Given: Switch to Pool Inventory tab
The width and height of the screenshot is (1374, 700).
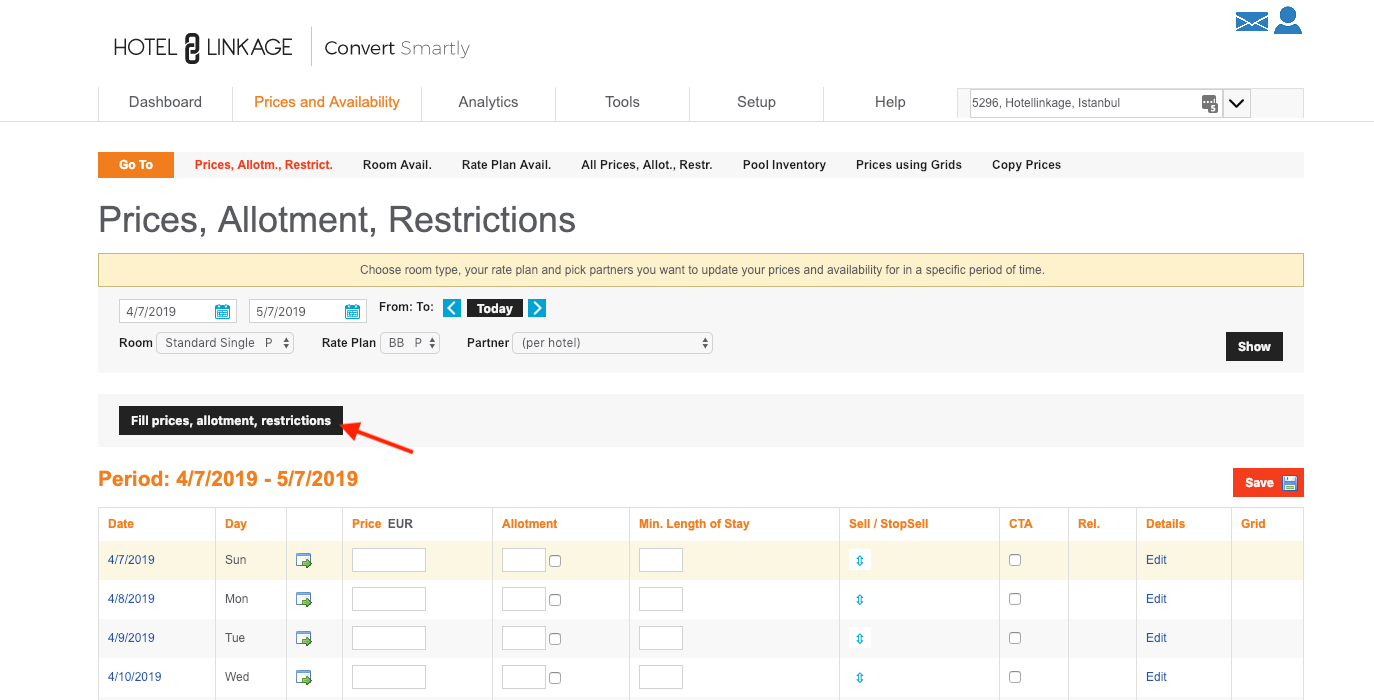Looking at the screenshot, I should [x=784, y=165].
